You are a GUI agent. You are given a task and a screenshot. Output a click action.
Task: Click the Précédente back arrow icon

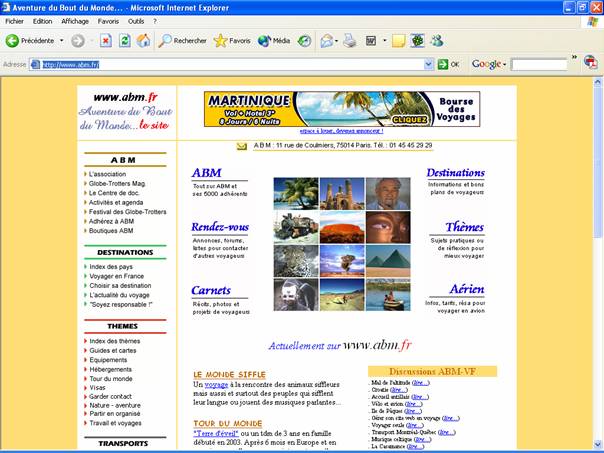click(x=12, y=40)
